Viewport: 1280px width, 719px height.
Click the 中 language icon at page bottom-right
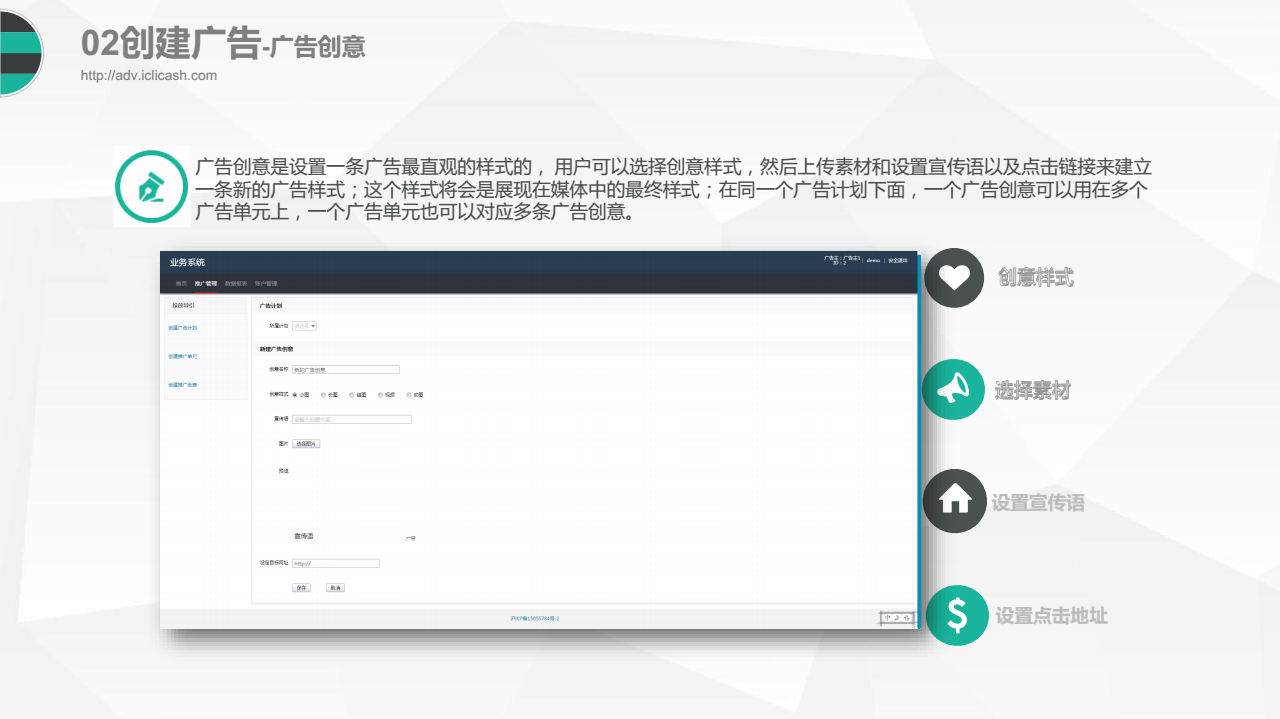pos(888,618)
